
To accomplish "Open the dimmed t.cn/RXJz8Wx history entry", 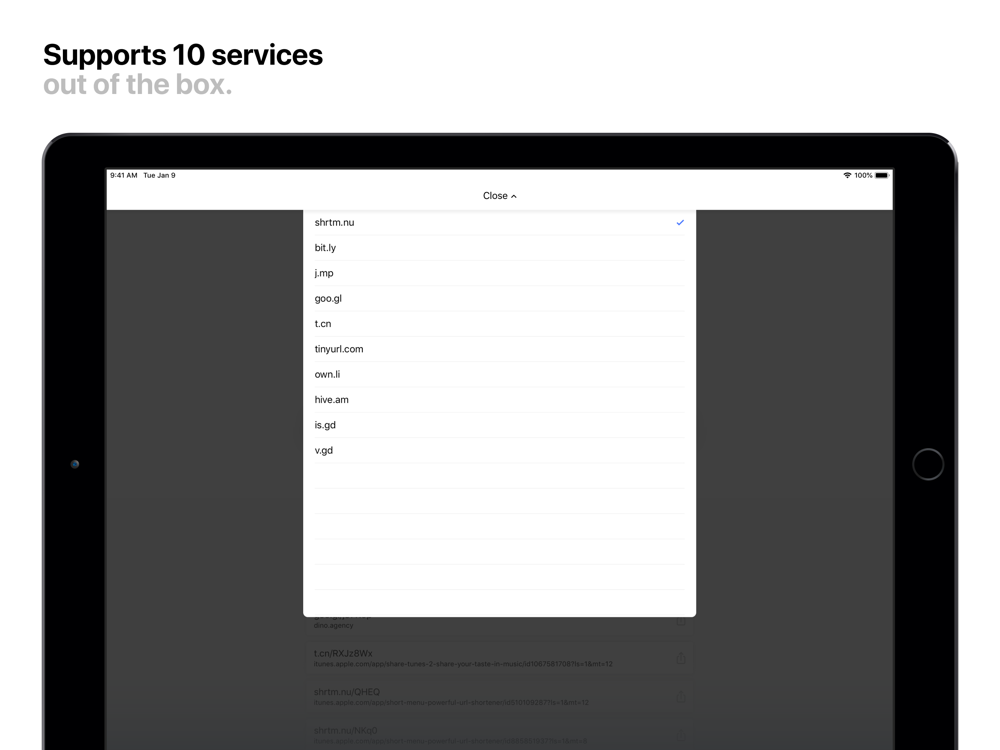I will (499, 658).
